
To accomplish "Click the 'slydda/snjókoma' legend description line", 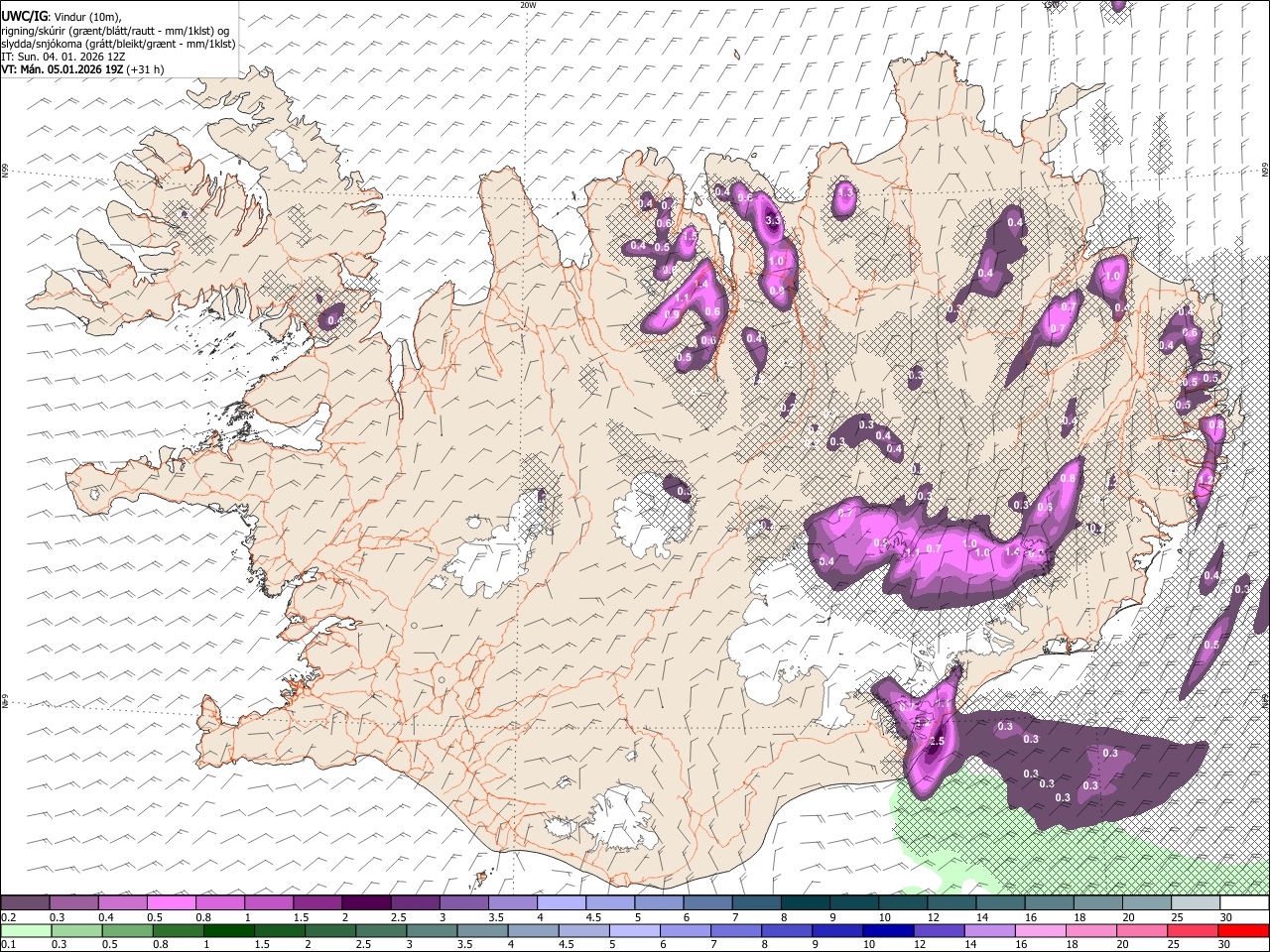I will (x=118, y=44).
